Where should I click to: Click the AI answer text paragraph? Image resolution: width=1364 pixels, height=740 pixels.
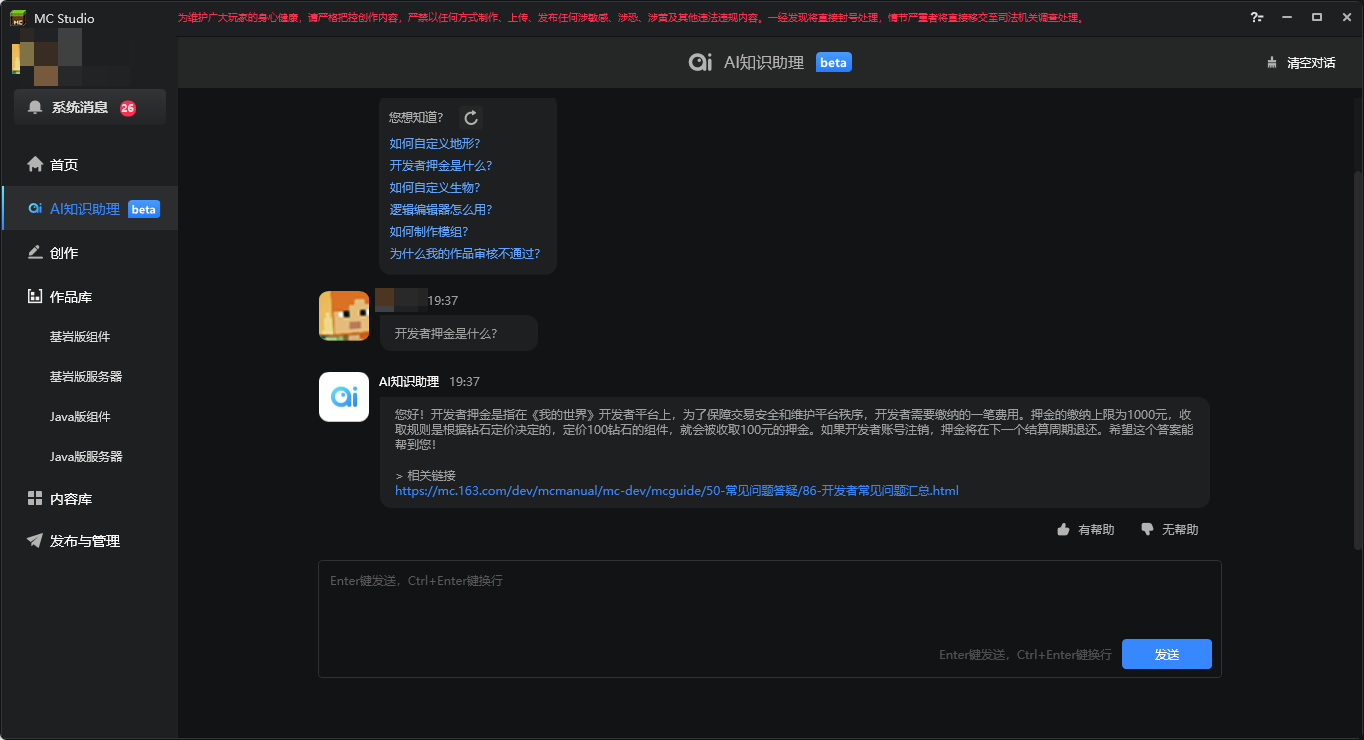coord(794,429)
